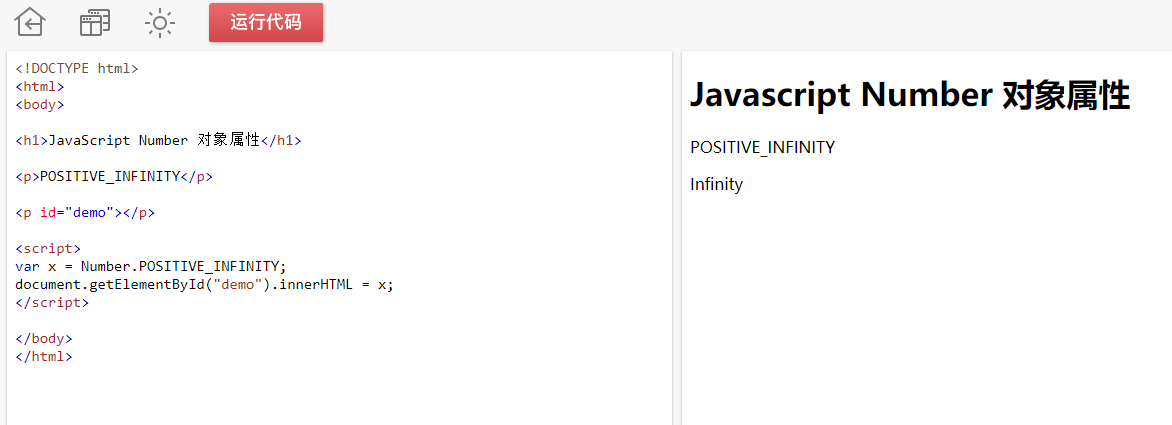Click the p POSITIVE_INFINITY code line

tap(114, 176)
